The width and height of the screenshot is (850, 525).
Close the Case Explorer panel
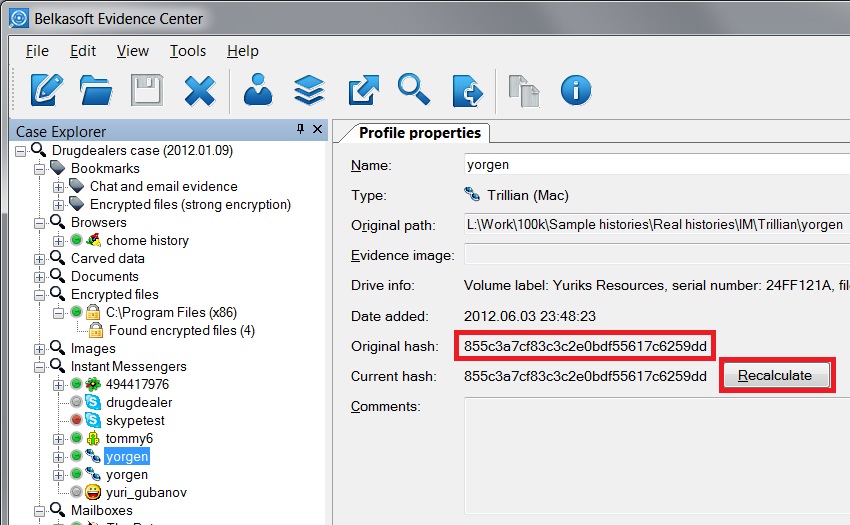[318, 129]
